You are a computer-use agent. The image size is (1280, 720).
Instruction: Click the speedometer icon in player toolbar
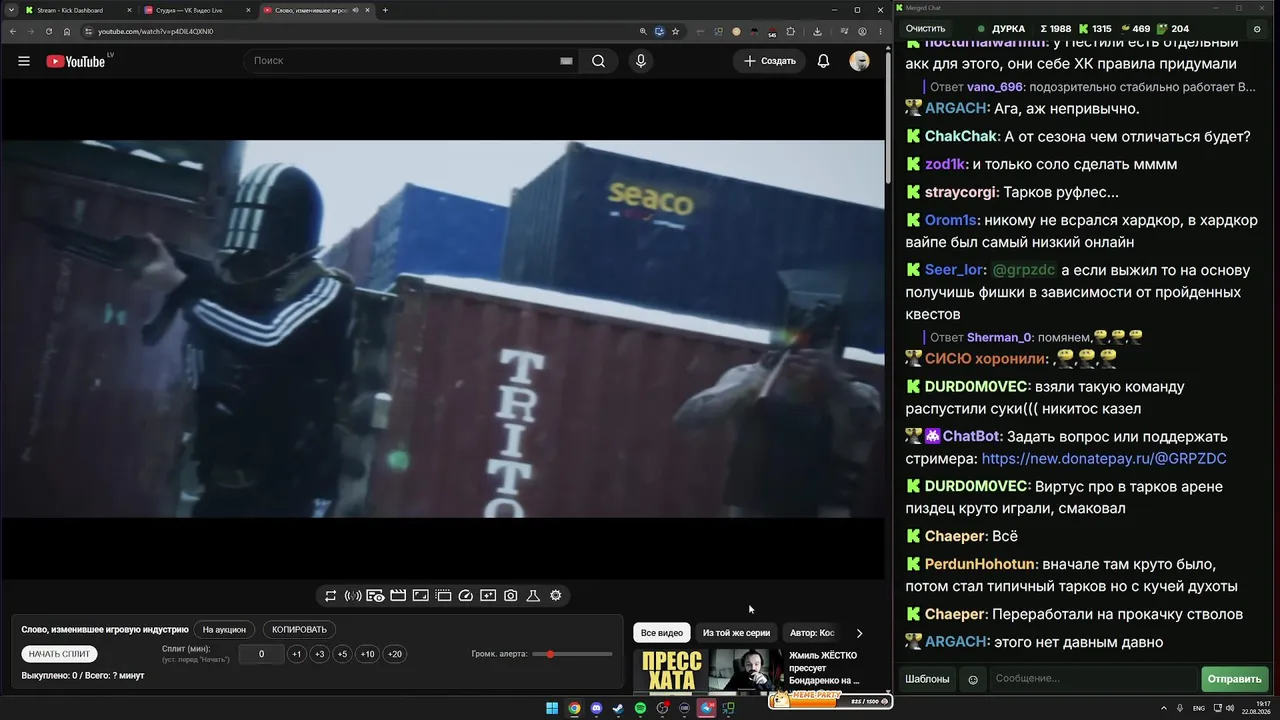tap(466, 596)
